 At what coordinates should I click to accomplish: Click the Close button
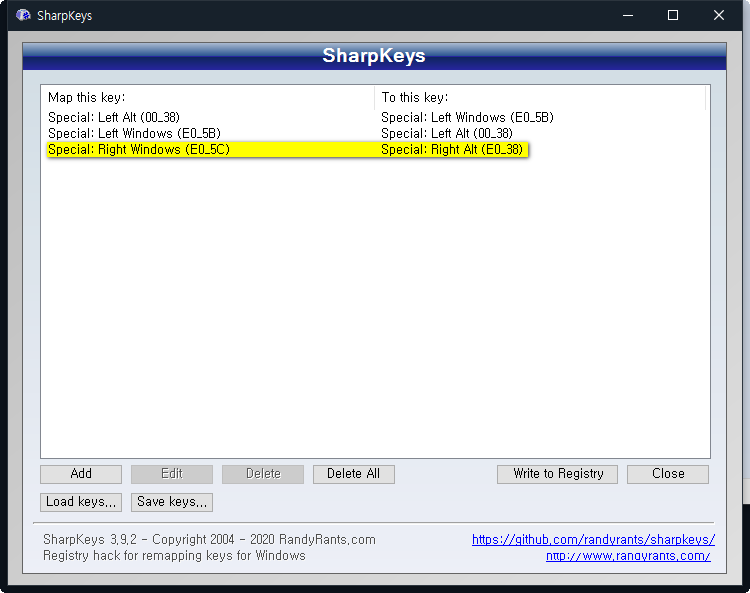click(x=668, y=474)
